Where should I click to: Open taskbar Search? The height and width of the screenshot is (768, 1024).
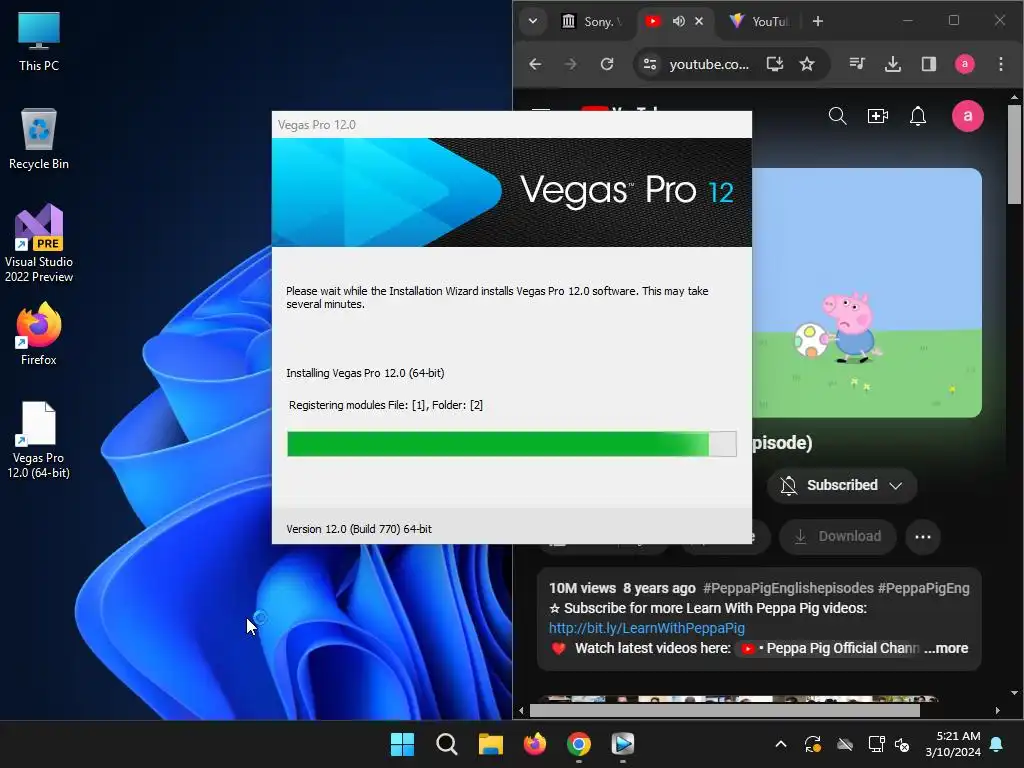click(x=447, y=744)
